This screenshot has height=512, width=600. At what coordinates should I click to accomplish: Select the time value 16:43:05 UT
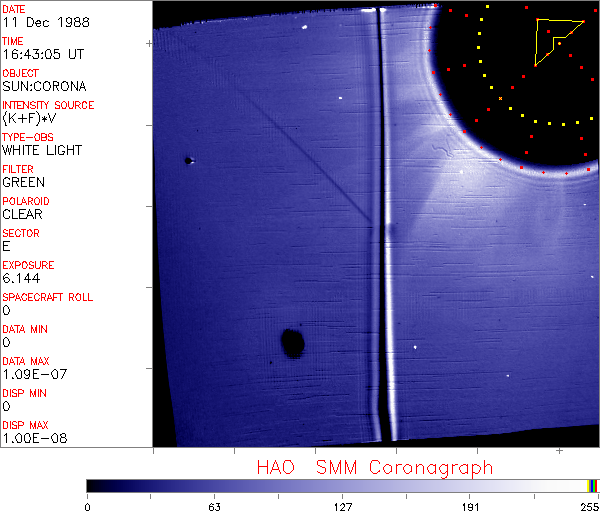point(43,54)
